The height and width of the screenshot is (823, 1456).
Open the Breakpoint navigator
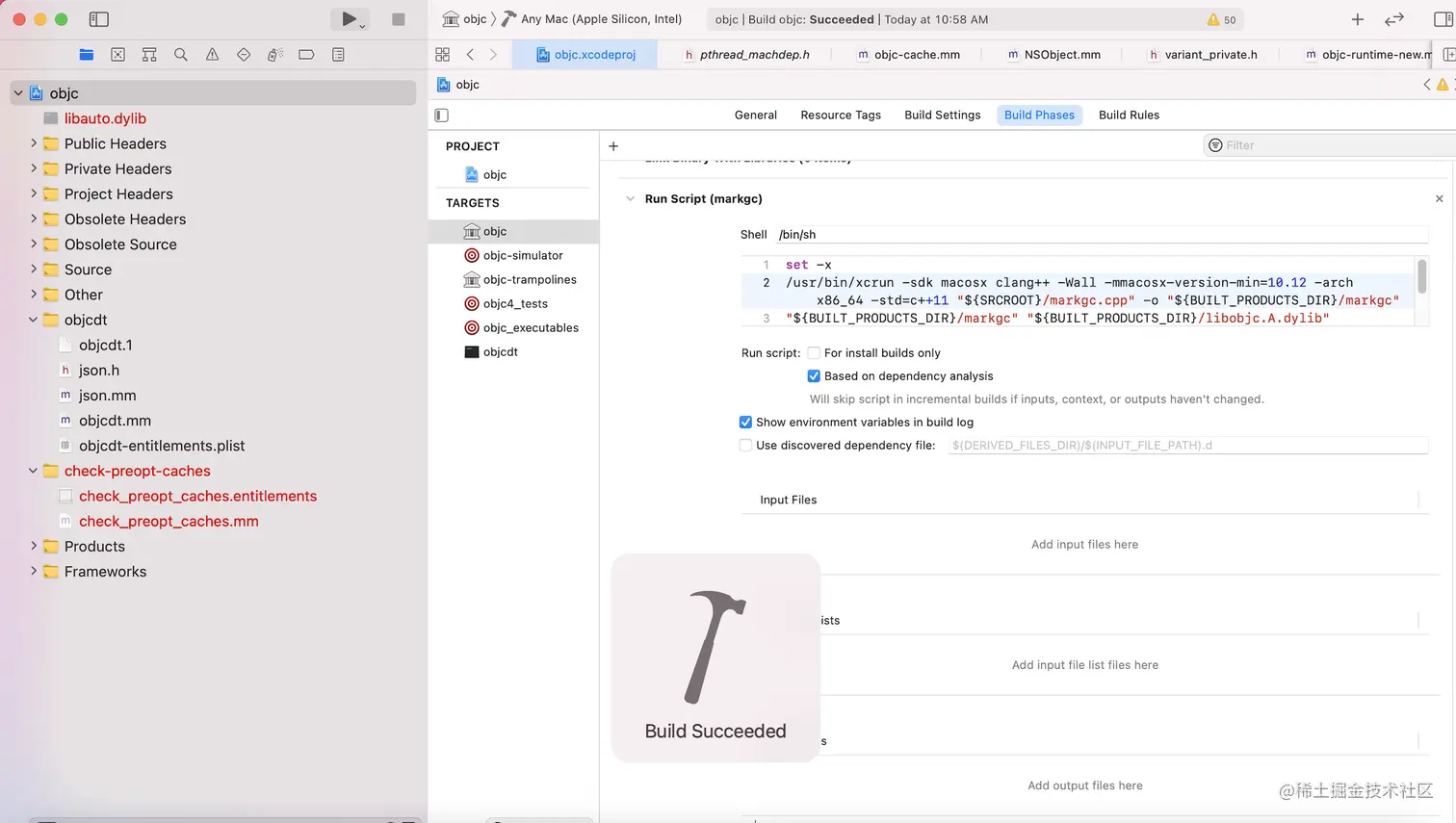click(306, 55)
